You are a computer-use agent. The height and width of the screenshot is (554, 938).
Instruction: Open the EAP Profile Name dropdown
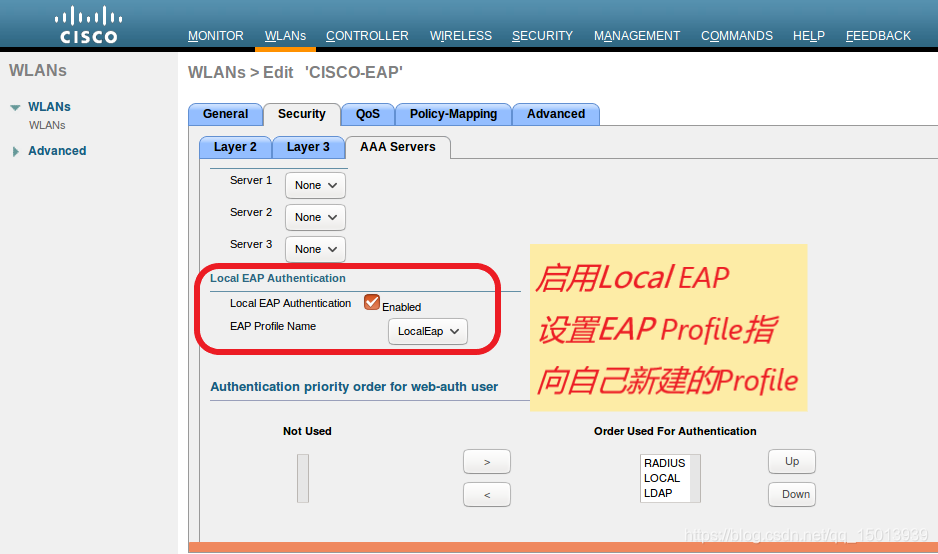tap(428, 331)
